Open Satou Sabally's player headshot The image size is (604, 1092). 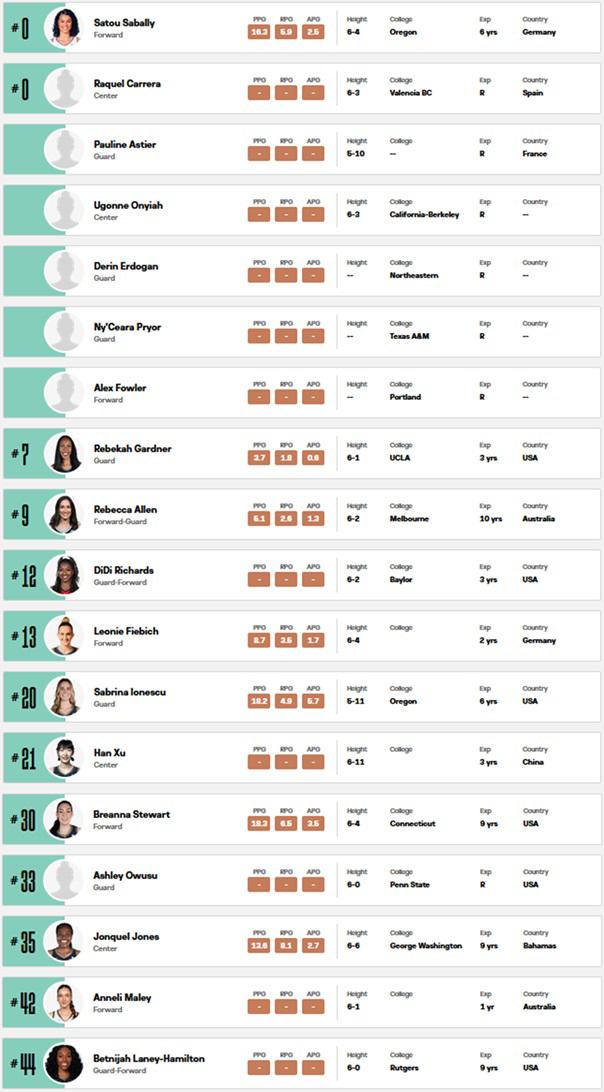[x=64, y=28]
